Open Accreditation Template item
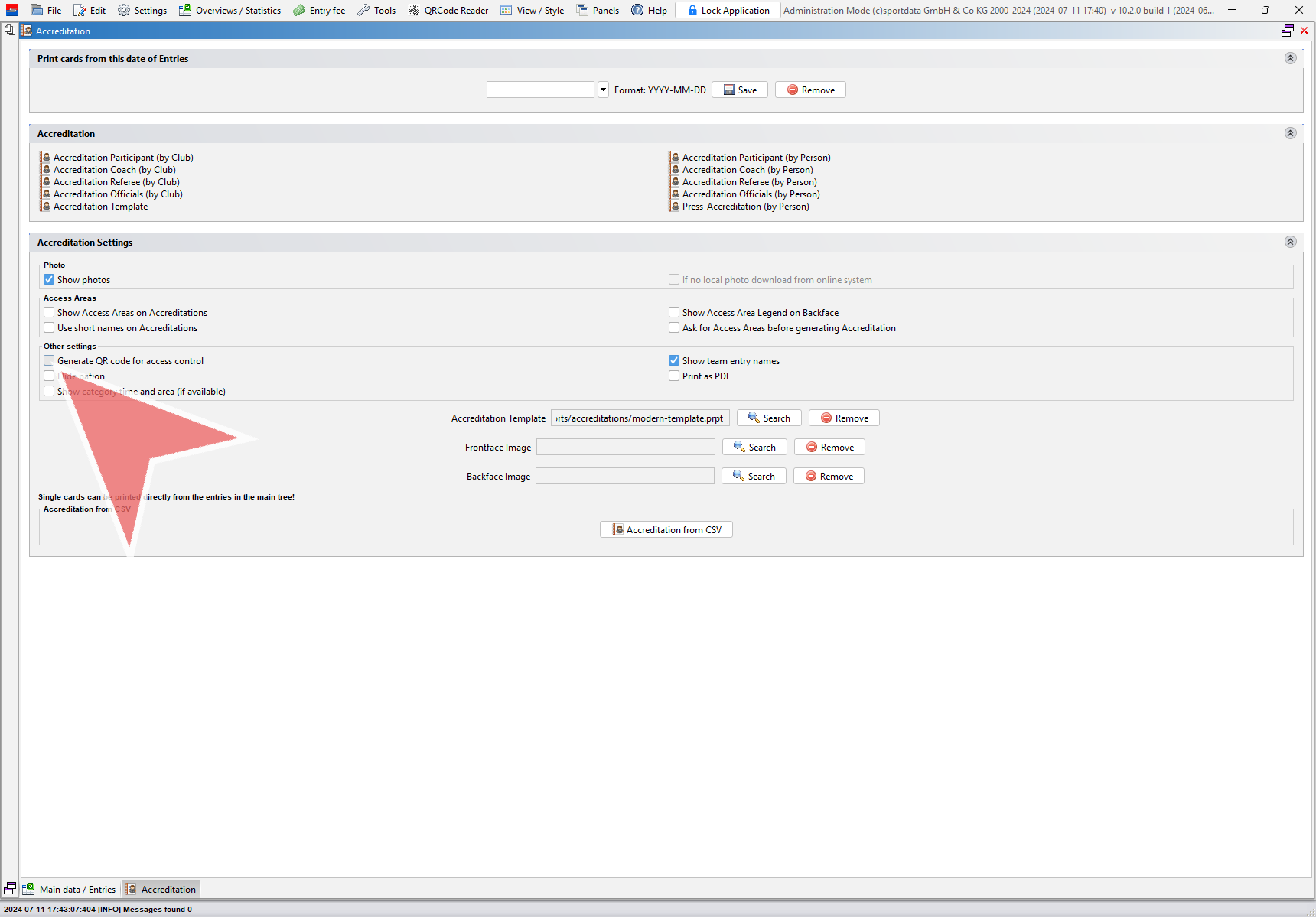This screenshot has width=1316, height=918. point(100,207)
